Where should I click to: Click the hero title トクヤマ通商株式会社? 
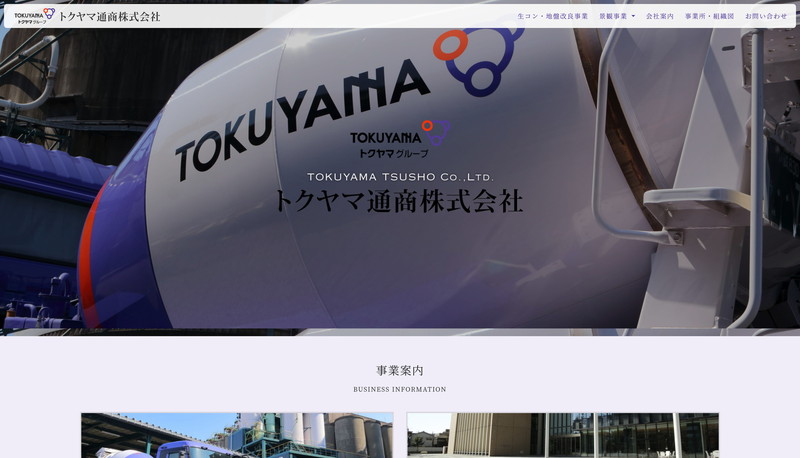[399, 201]
